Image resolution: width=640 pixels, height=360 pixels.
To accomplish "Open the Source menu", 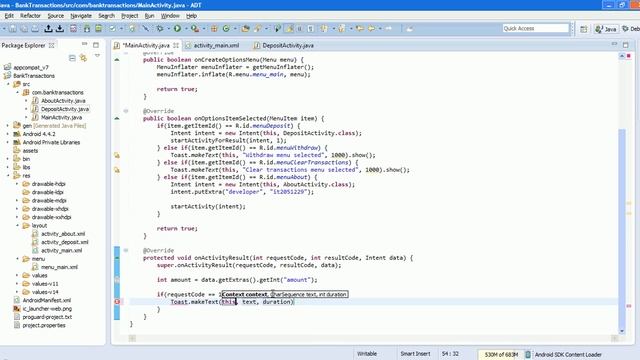I will tap(56, 16).
